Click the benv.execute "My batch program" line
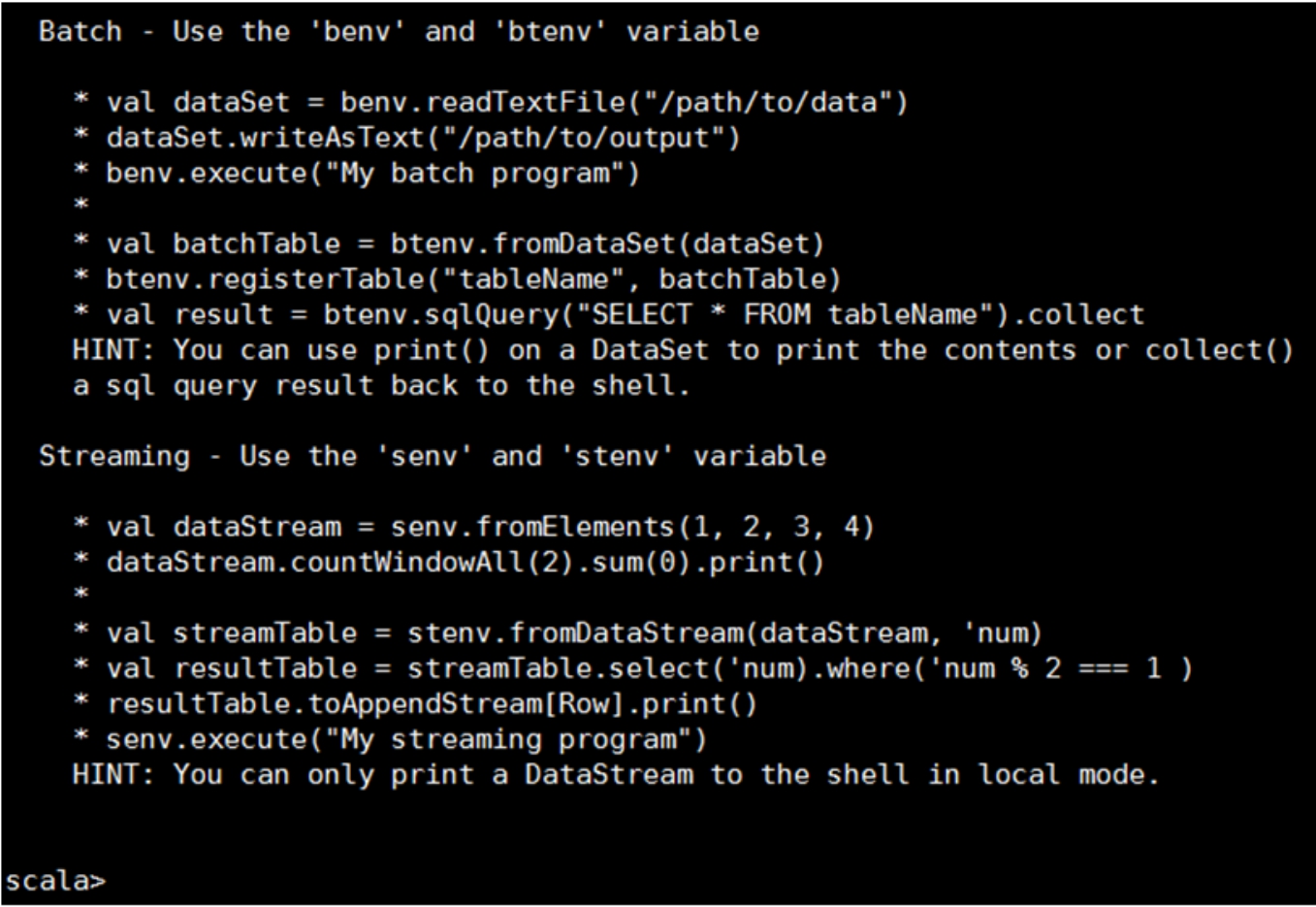The height and width of the screenshot is (907, 1316). pyautogui.click(x=372, y=174)
